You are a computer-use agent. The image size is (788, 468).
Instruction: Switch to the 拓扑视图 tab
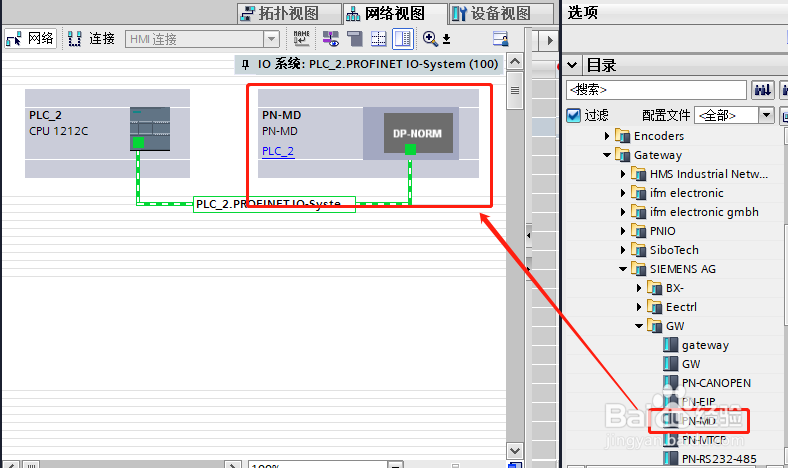289,13
